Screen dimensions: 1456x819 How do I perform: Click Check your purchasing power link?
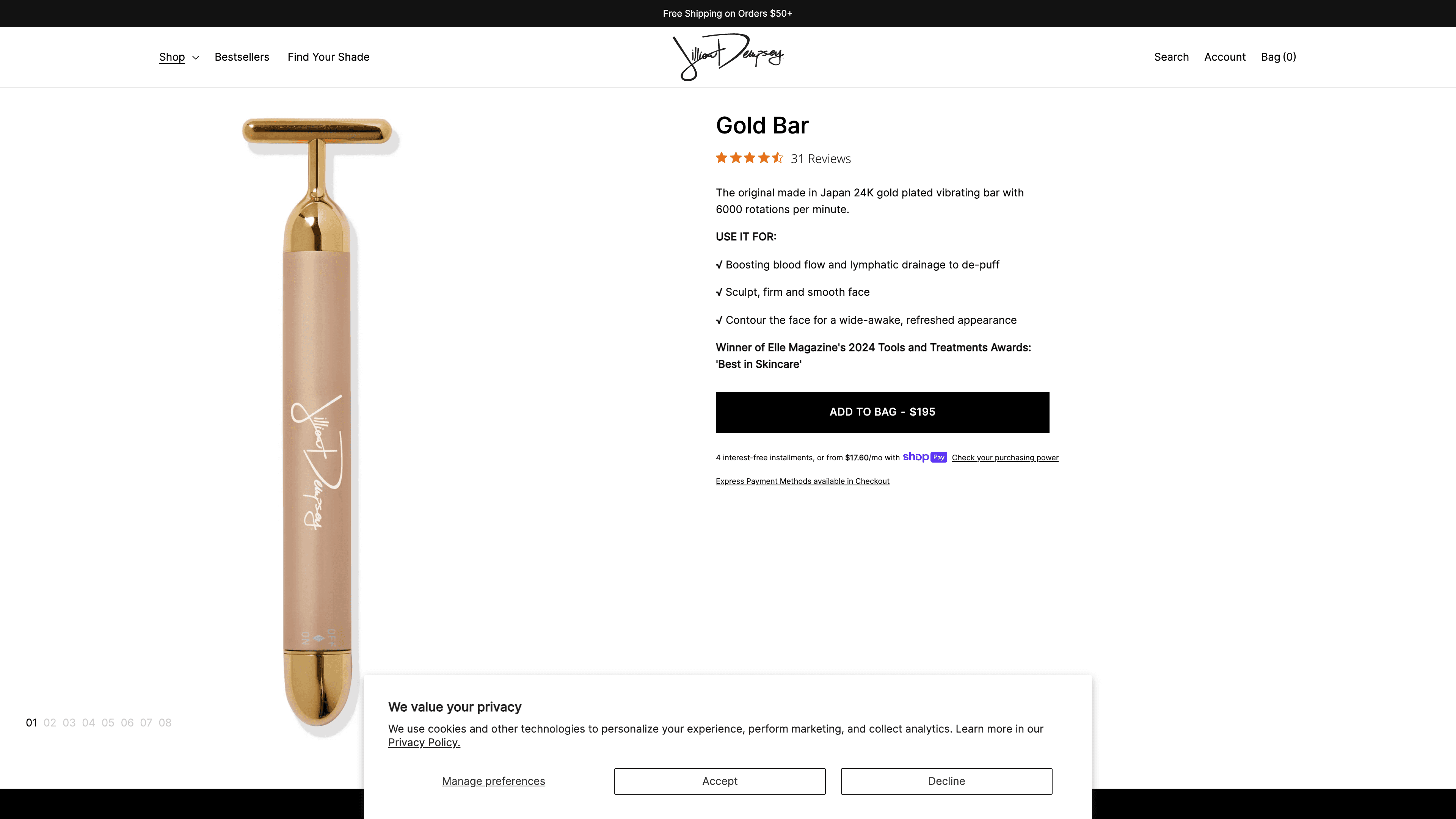tap(1005, 458)
